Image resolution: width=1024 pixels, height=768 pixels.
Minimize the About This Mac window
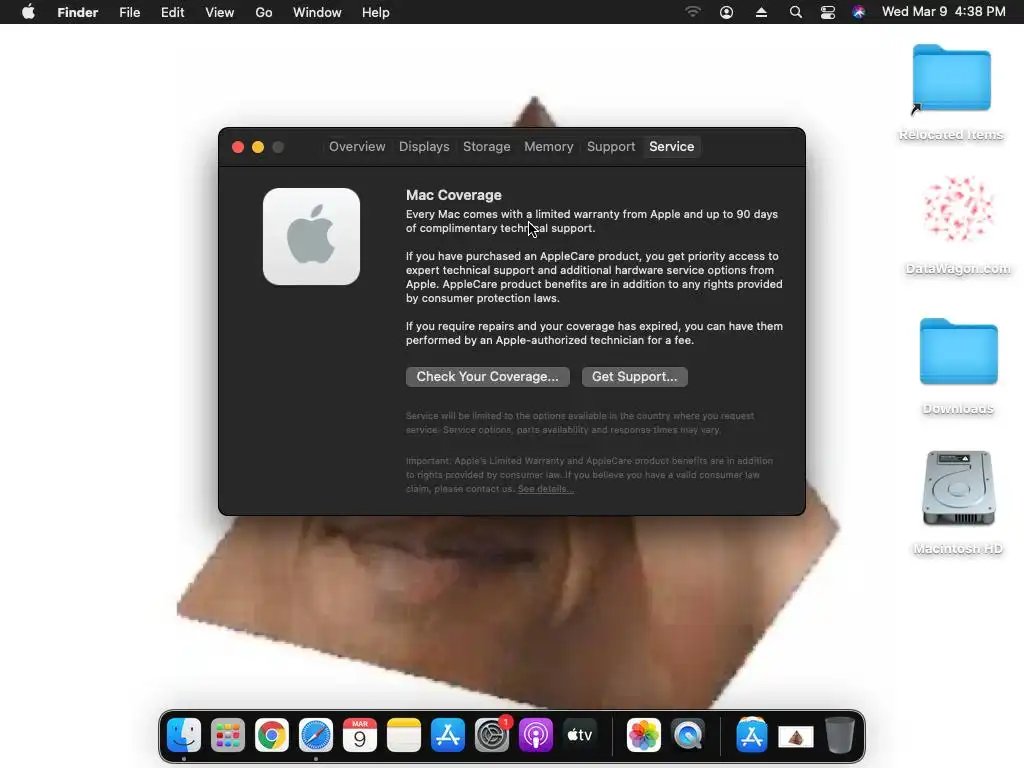pos(258,147)
